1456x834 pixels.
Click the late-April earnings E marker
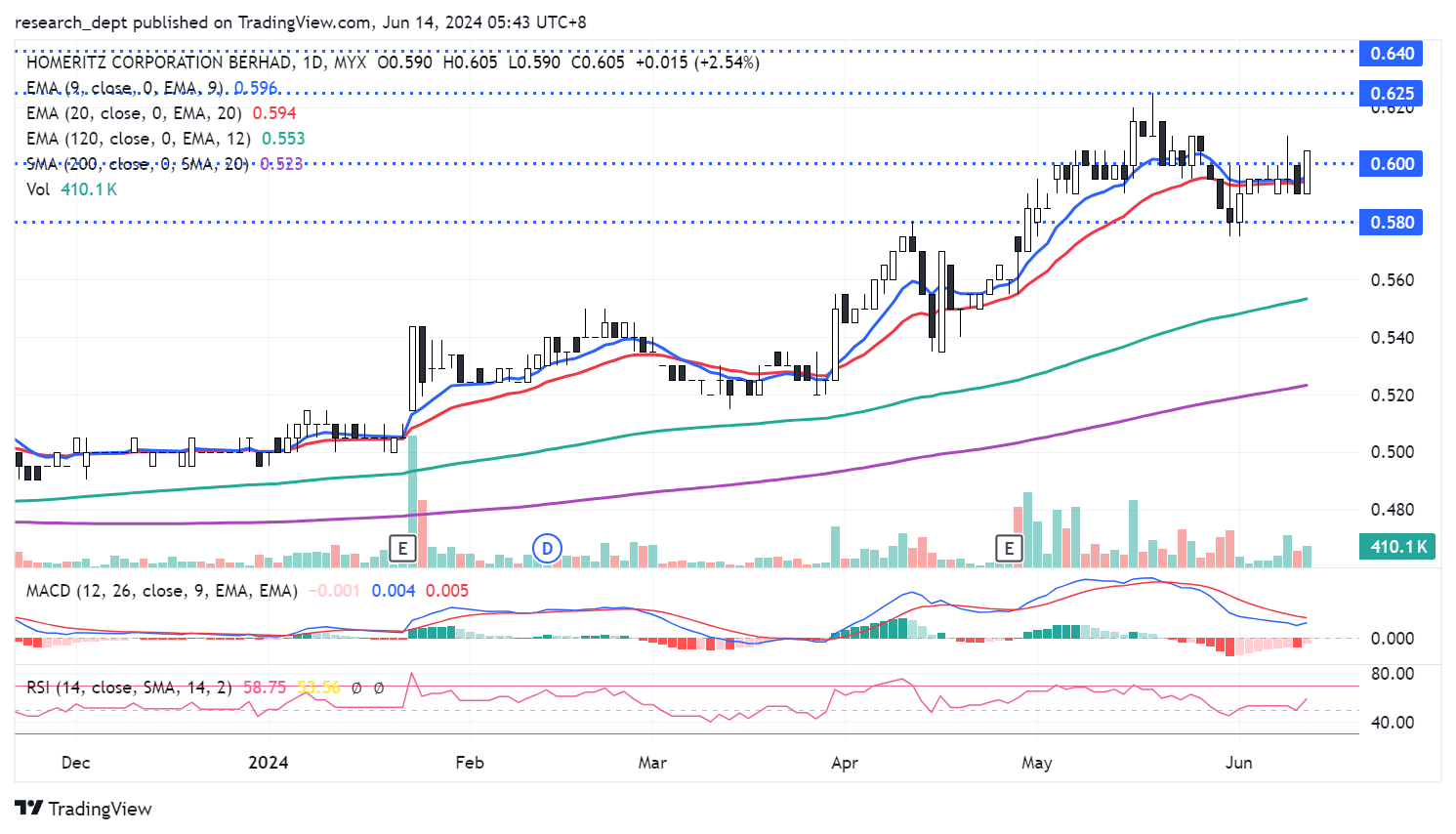[1009, 549]
